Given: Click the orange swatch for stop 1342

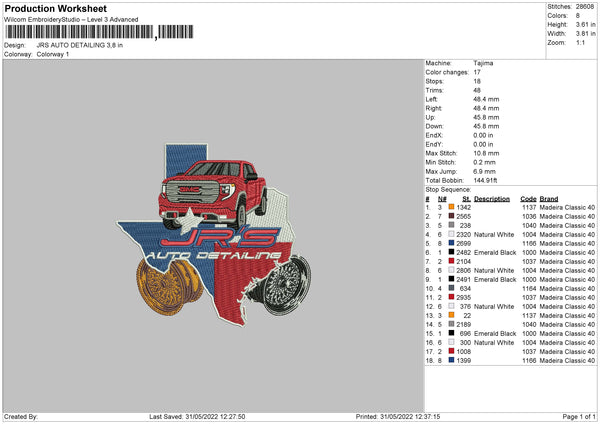Looking at the screenshot, I should [453, 207].
